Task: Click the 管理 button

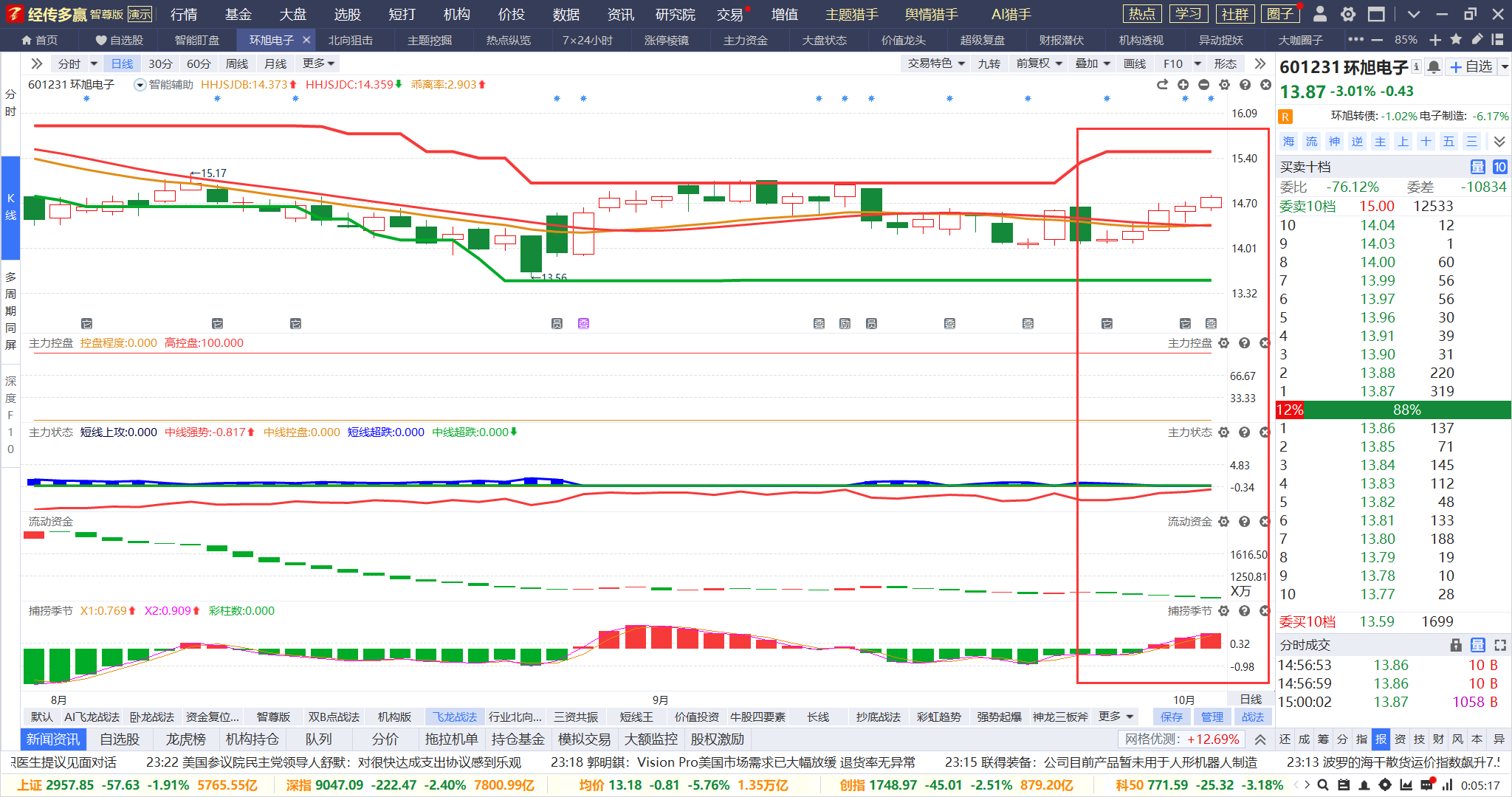Action: 1212,717
